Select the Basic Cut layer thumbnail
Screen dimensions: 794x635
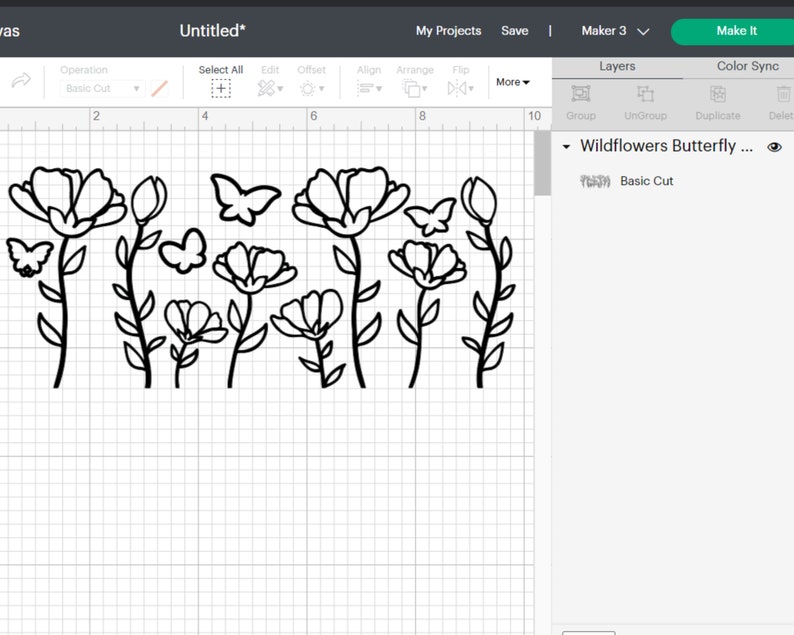595,181
